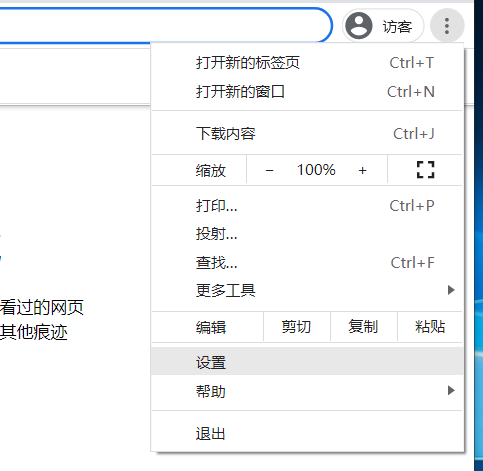
Task: Open the 访客 guest profile button
Action: [383, 26]
